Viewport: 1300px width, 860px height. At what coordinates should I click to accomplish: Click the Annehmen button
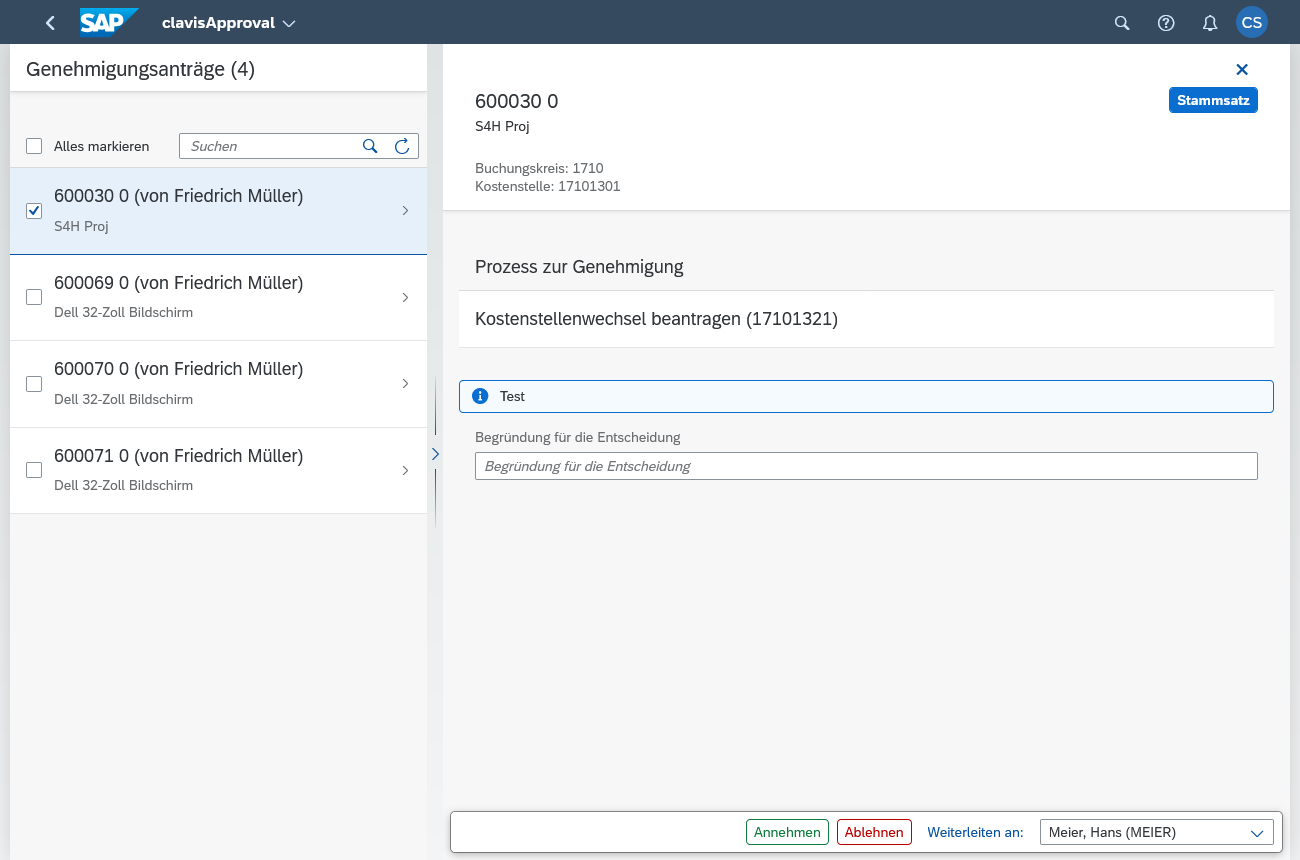click(787, 832)
